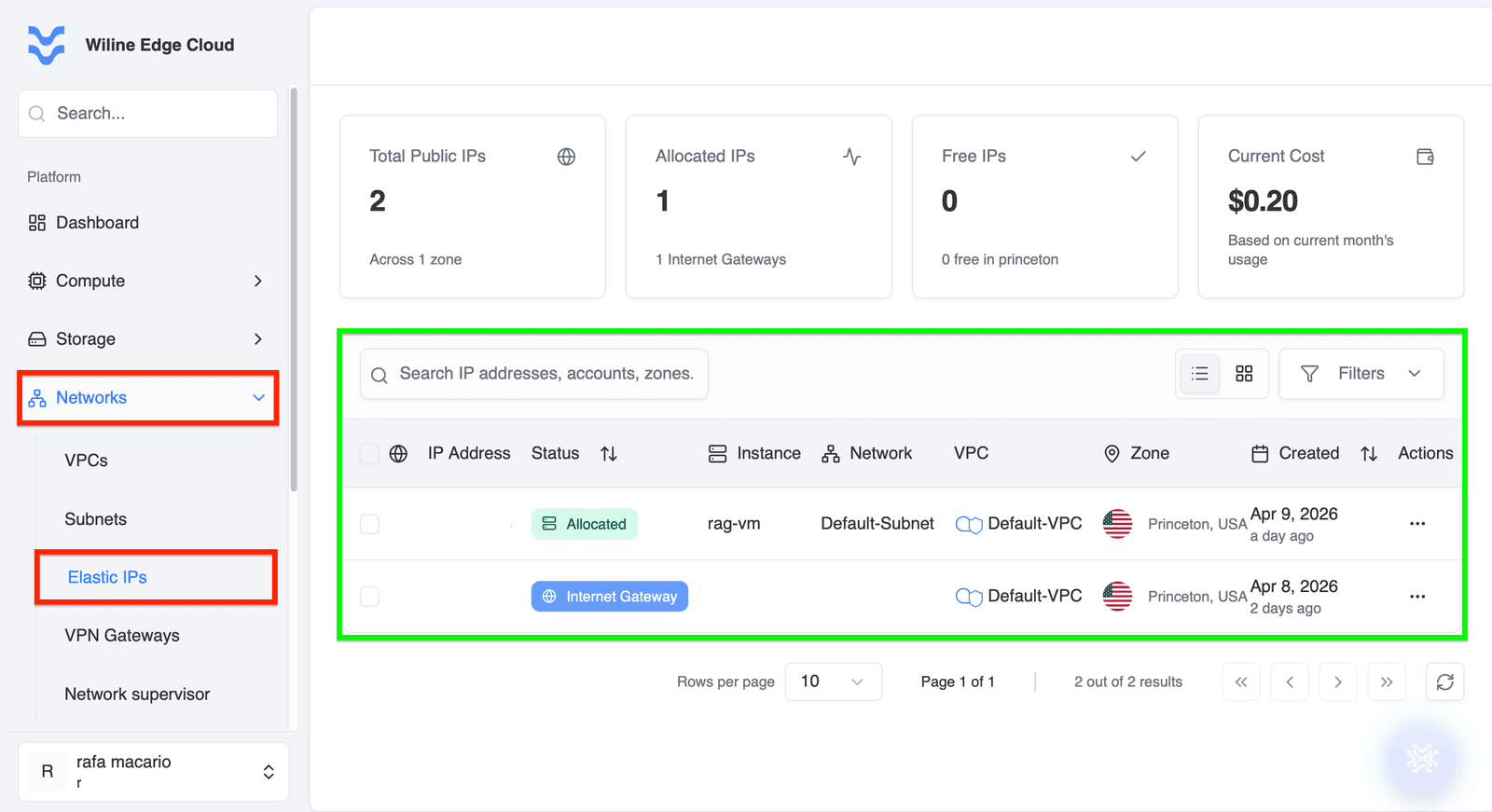Image resolution: width=1492 pixels, height=812 pixels.
Task: Expand the Storage section
Action: 147,339
